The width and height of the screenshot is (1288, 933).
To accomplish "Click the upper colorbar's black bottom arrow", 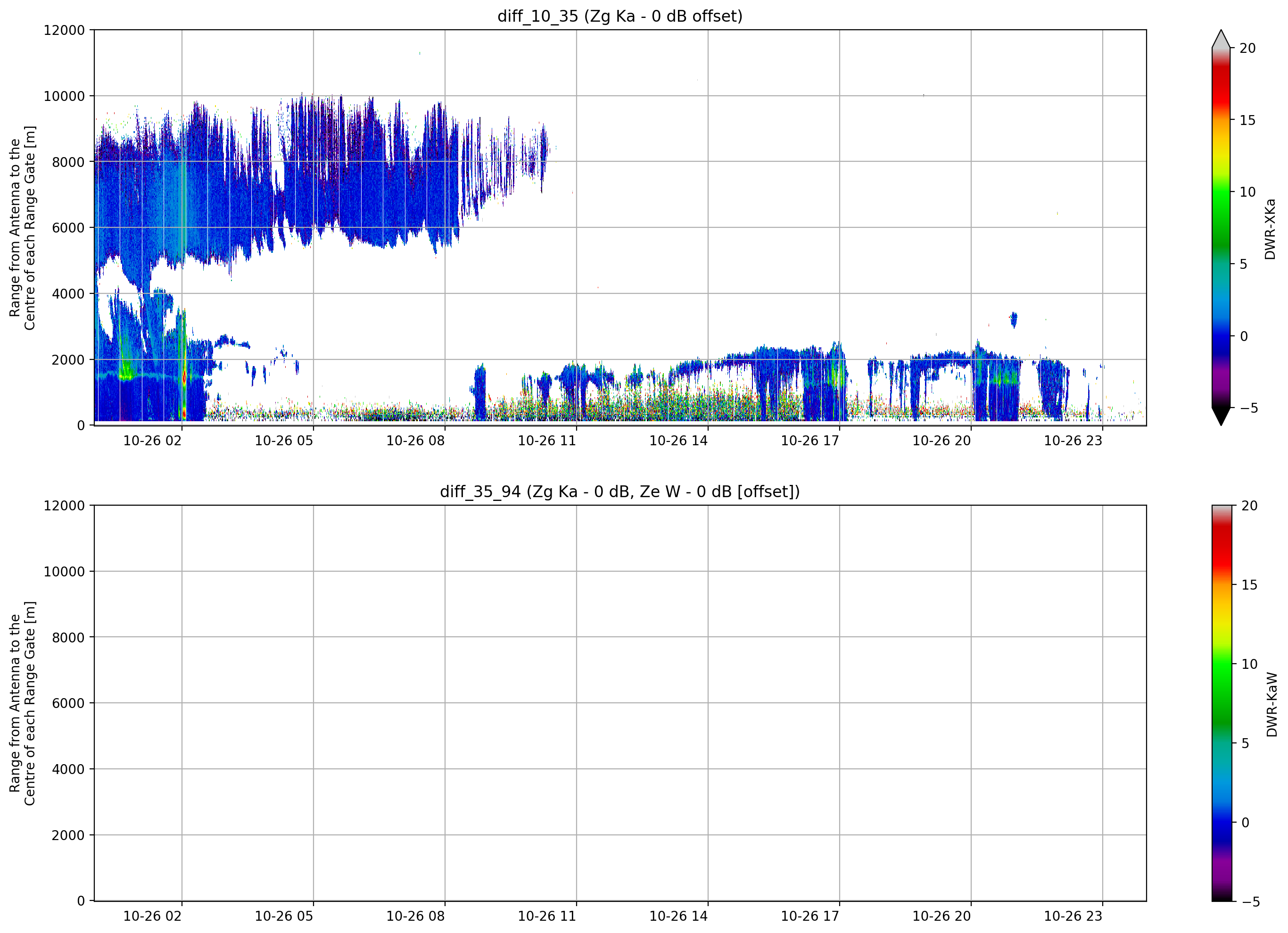I will [1221, 416].
